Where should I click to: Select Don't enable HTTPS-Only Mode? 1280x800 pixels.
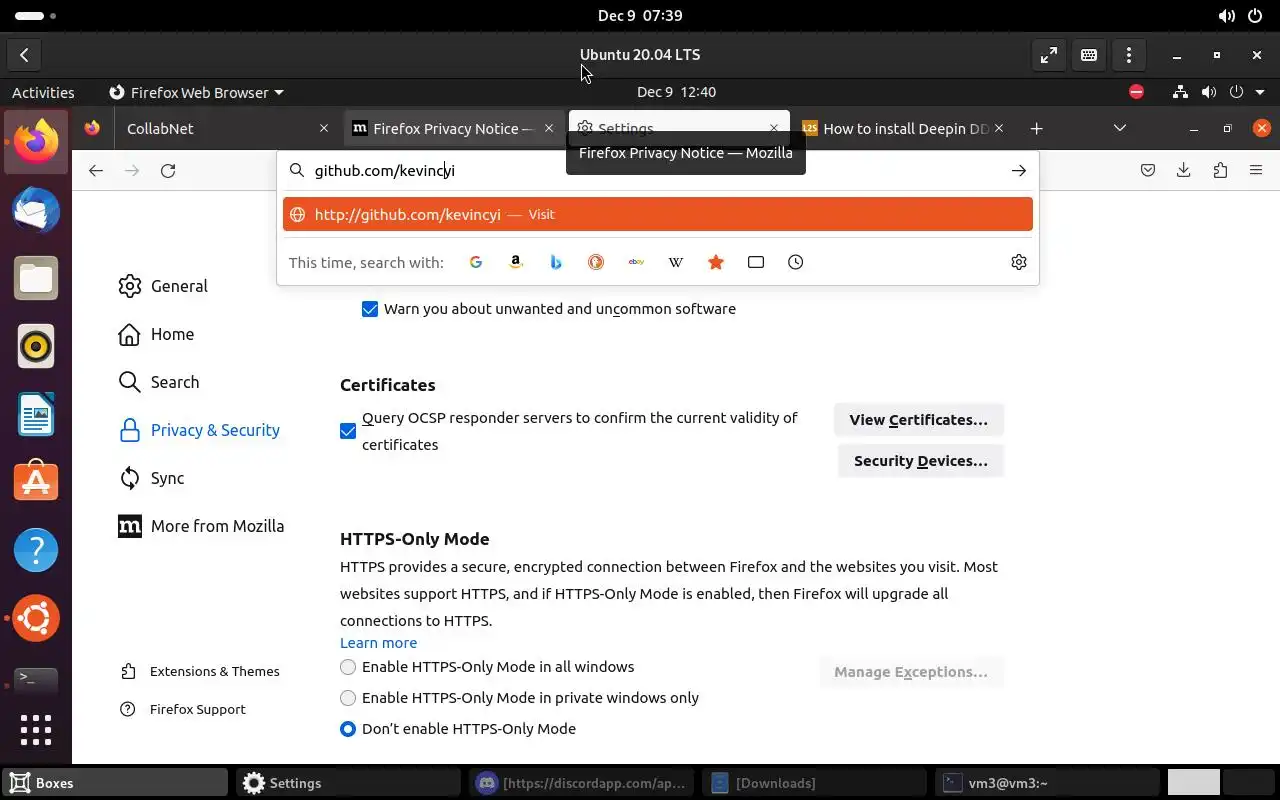click(348, 729)
